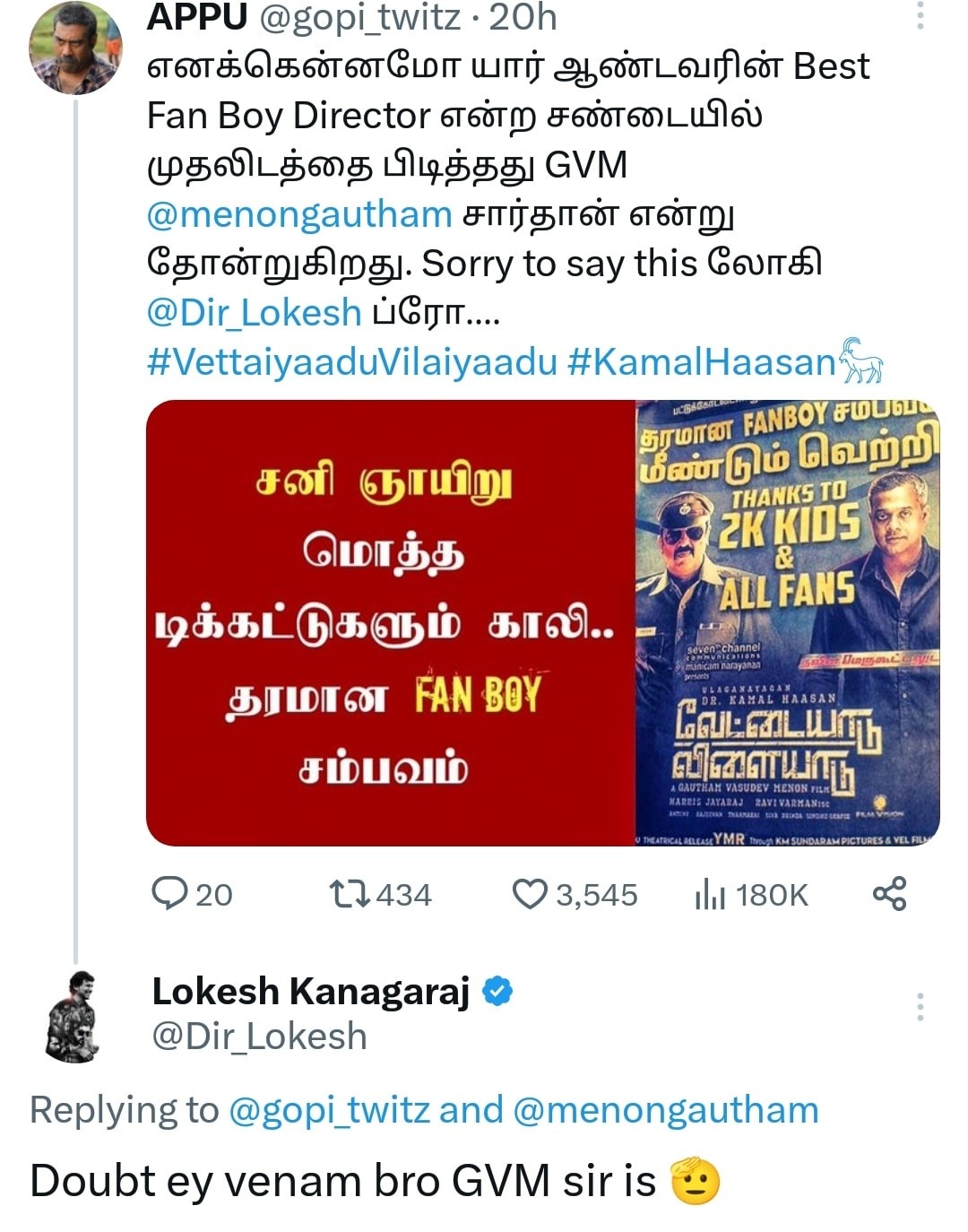Tap @gopi_twitz in the Replying to line
Screen dimensions: 968x1232
pos(330,1110)
